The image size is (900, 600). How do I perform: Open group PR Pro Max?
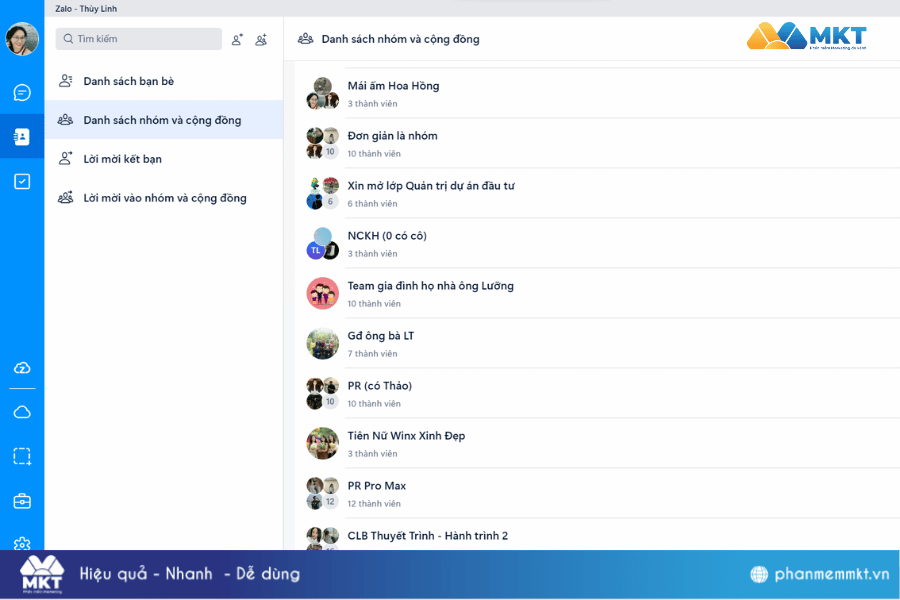tap(598, 493)
